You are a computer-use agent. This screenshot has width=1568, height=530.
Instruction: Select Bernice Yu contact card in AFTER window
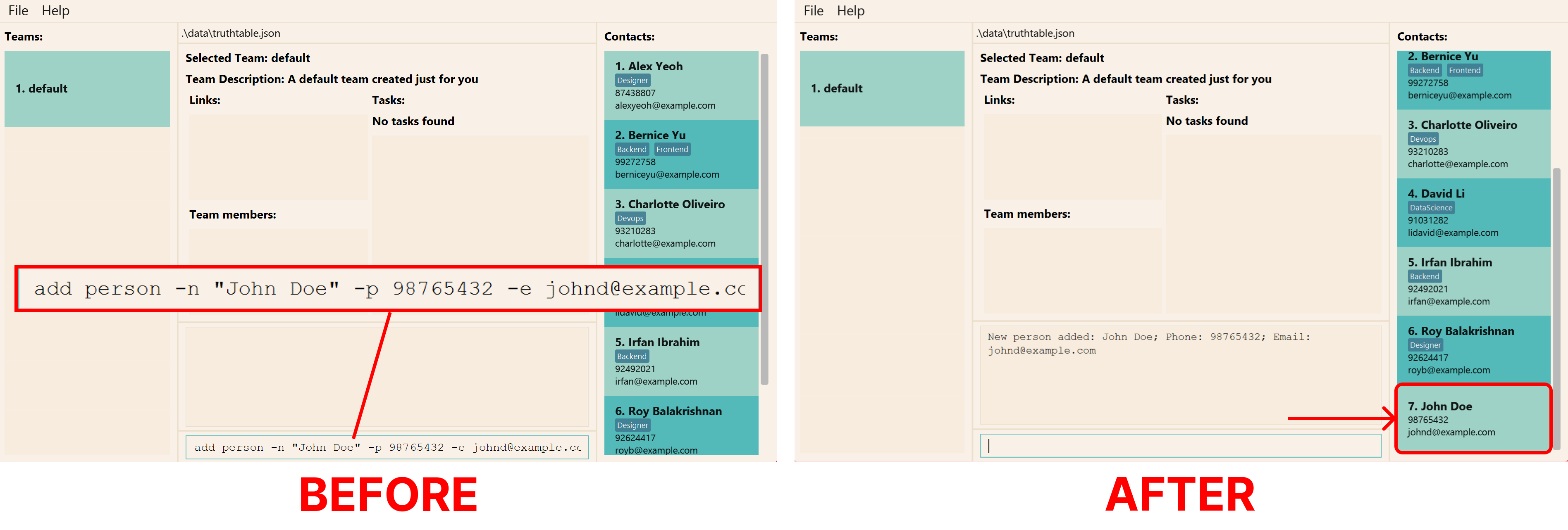[1473, 80]
